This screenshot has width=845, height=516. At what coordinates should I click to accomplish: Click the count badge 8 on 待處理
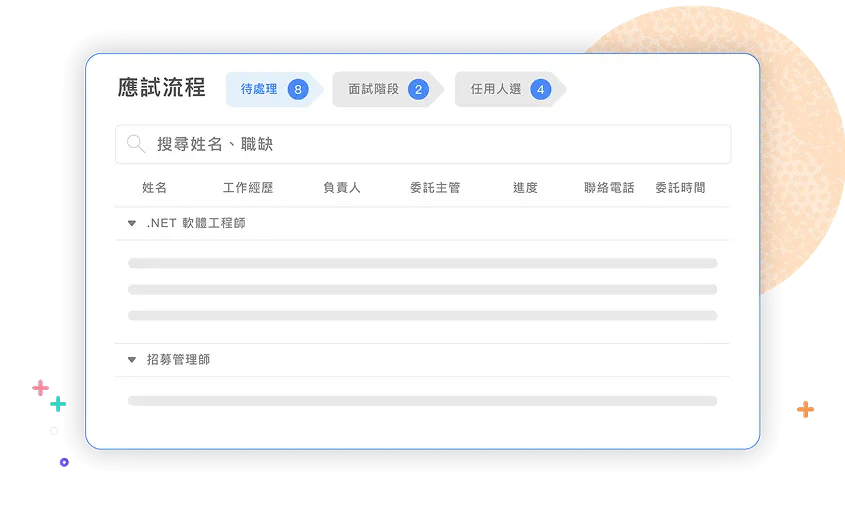pos(298,89)
